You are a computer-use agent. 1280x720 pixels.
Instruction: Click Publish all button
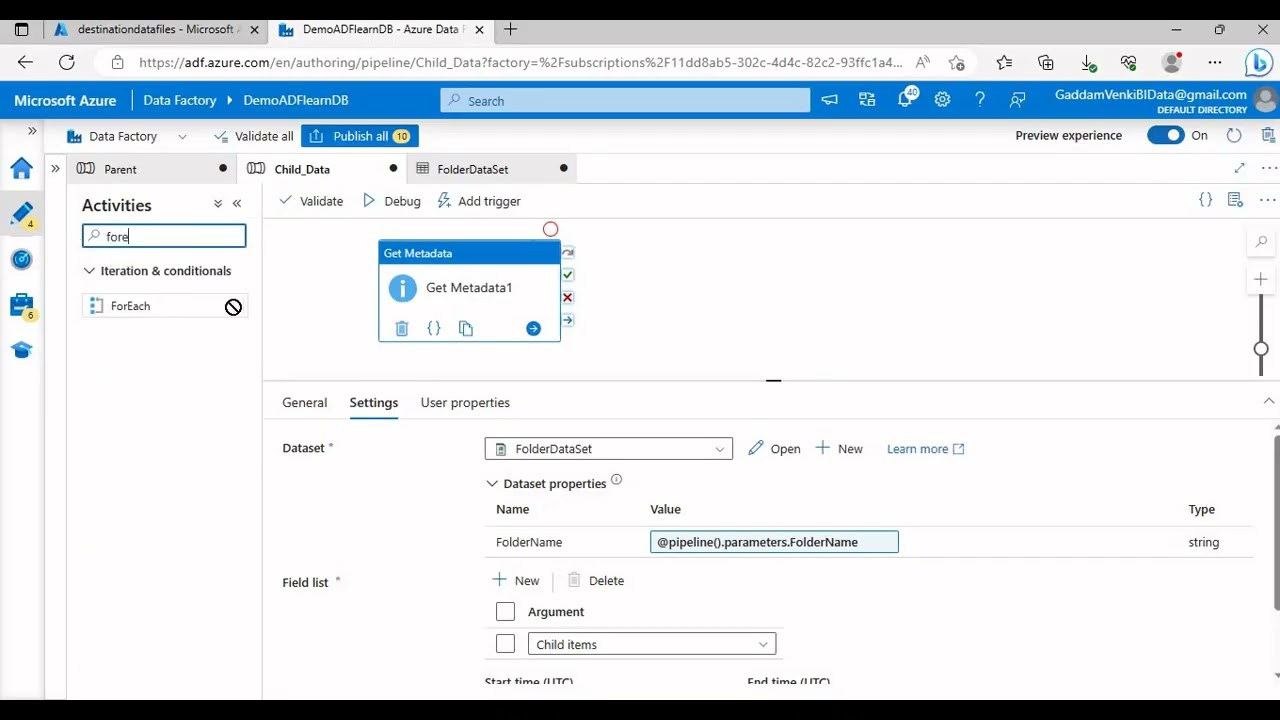pyautogui.click(x=360, y=136)
